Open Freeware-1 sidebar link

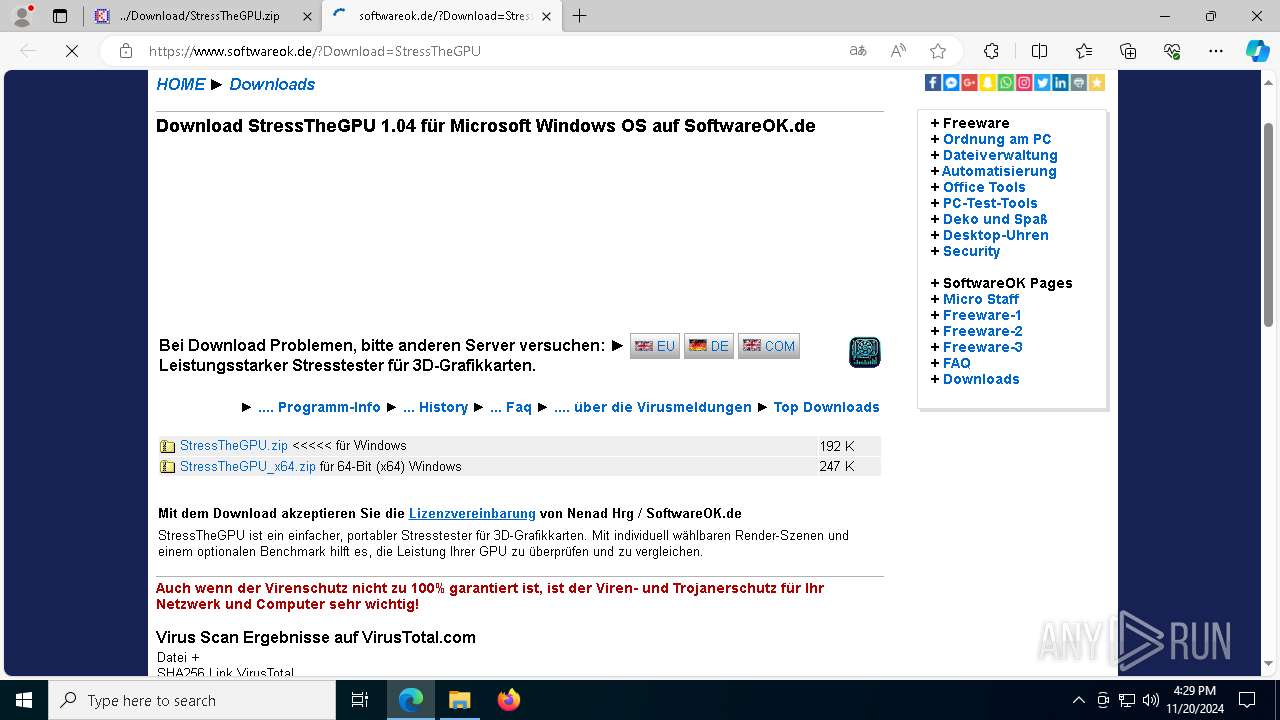pyautogui.click(x=983, y=315)
